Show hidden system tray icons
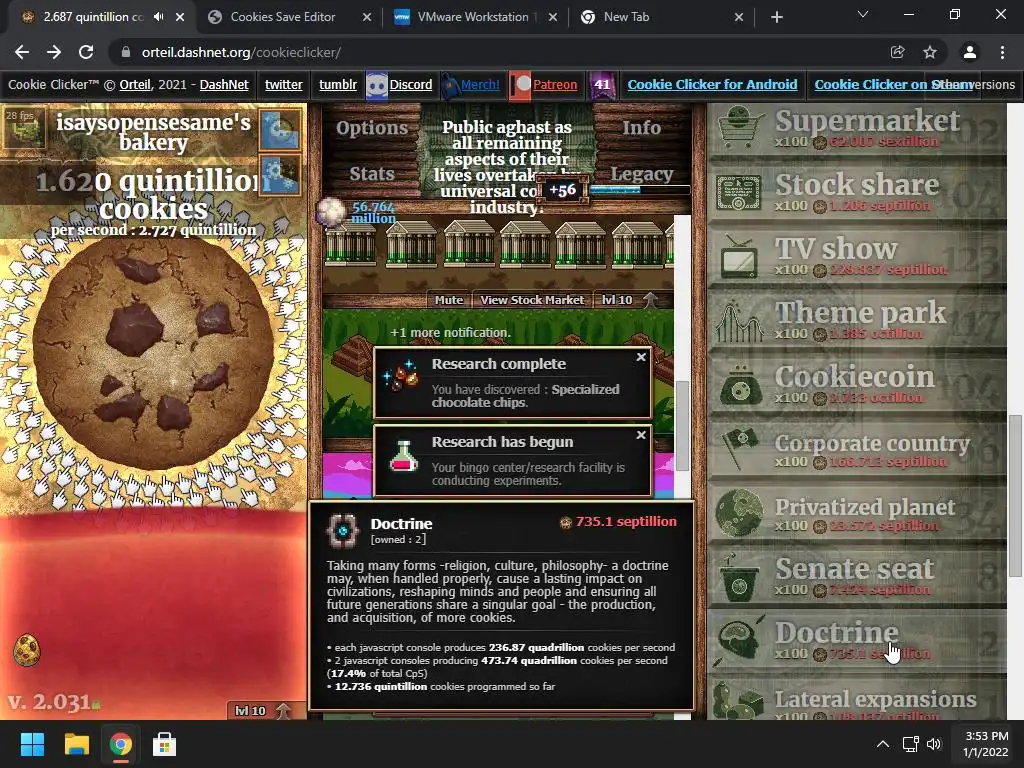1024x768 pixels. 882,744
